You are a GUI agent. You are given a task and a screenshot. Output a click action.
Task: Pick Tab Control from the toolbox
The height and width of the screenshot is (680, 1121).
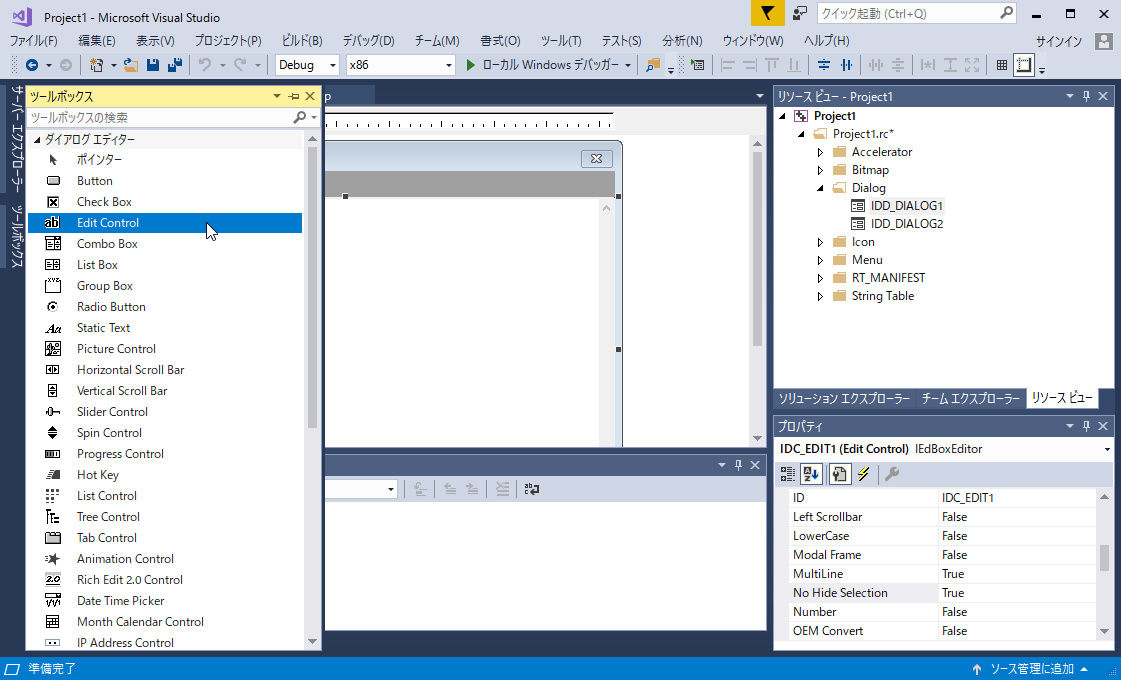click(164, 538)
